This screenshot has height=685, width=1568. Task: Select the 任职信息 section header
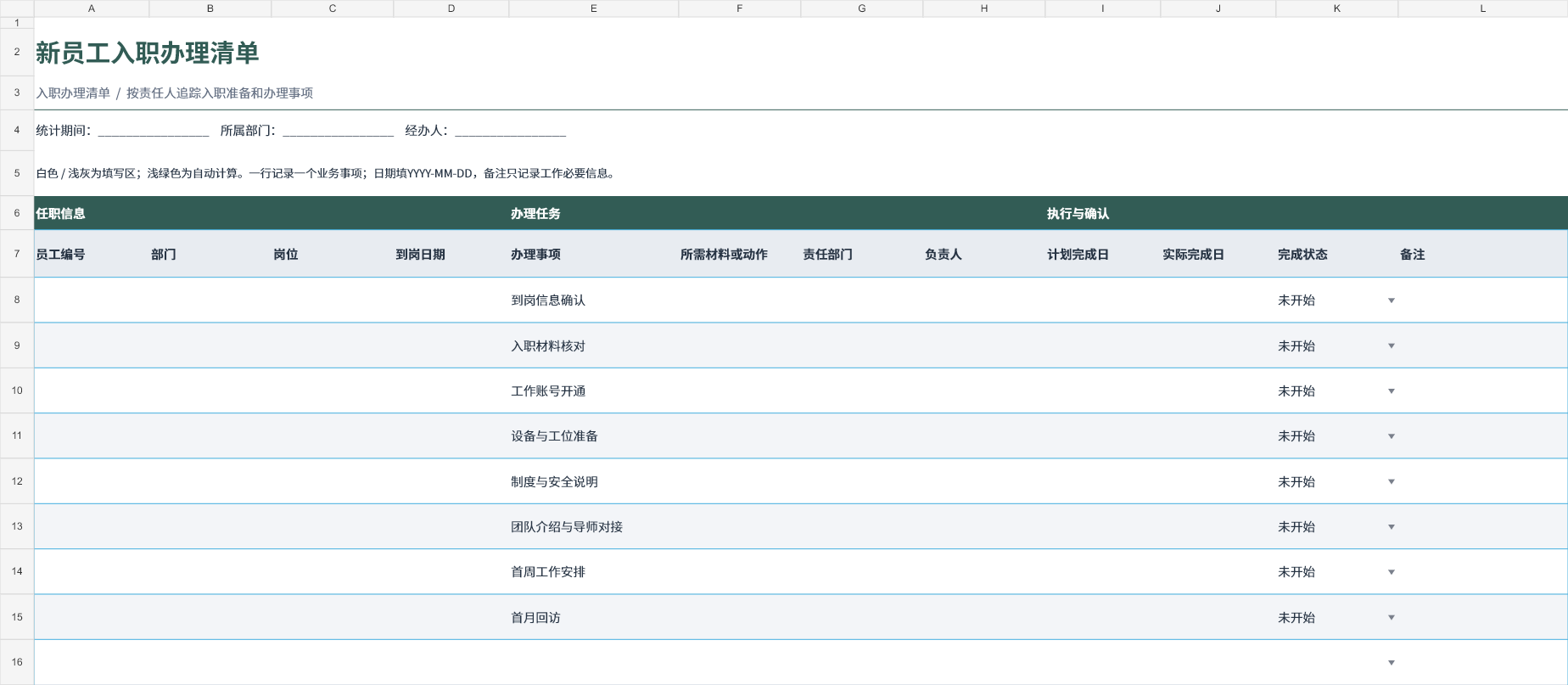272,213
